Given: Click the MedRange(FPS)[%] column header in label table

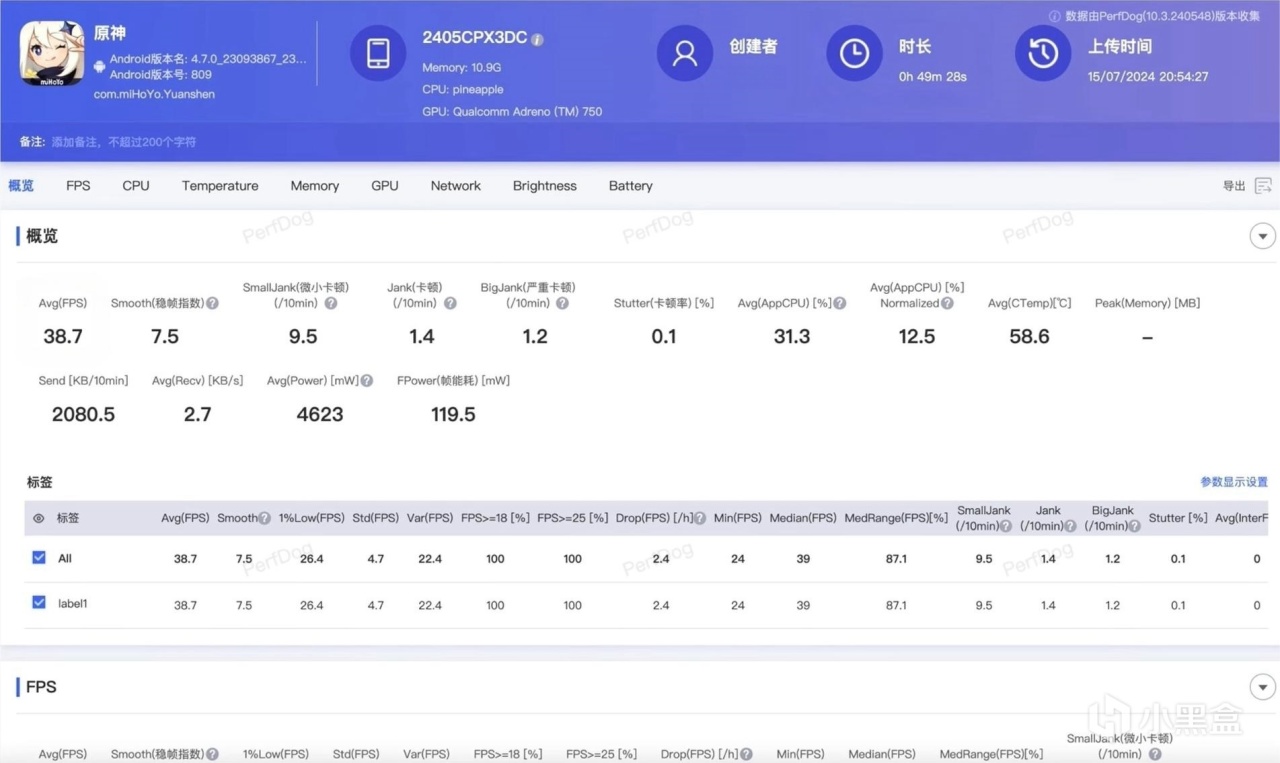Looking at the screenshot, I should click(896, 518).
